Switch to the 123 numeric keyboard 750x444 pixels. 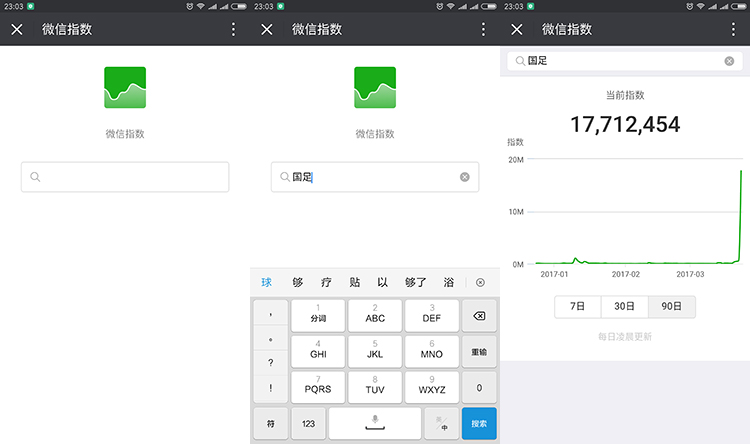click(x=309, y=423)
